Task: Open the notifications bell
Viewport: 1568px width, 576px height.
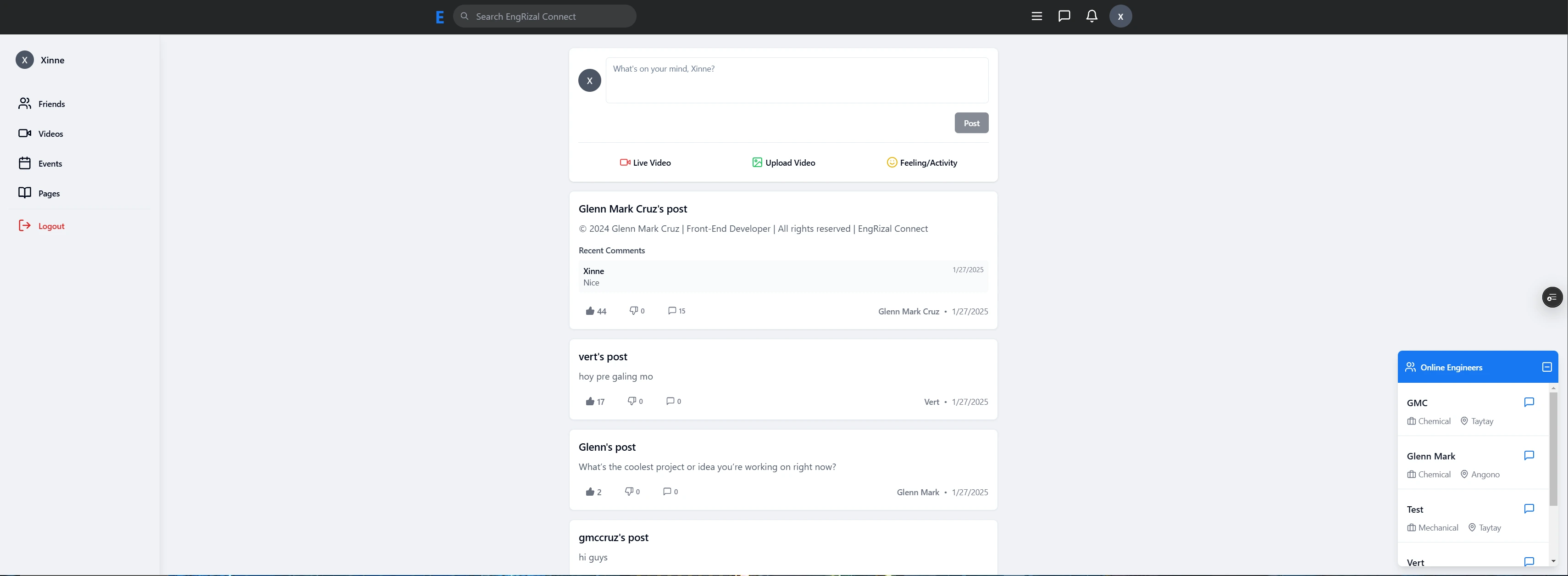Action: click(x=1092, y=17)
